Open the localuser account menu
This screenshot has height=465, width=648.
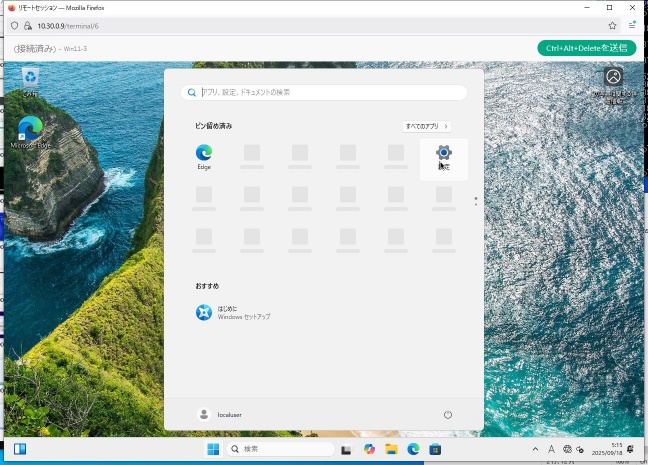pos(220,414)
